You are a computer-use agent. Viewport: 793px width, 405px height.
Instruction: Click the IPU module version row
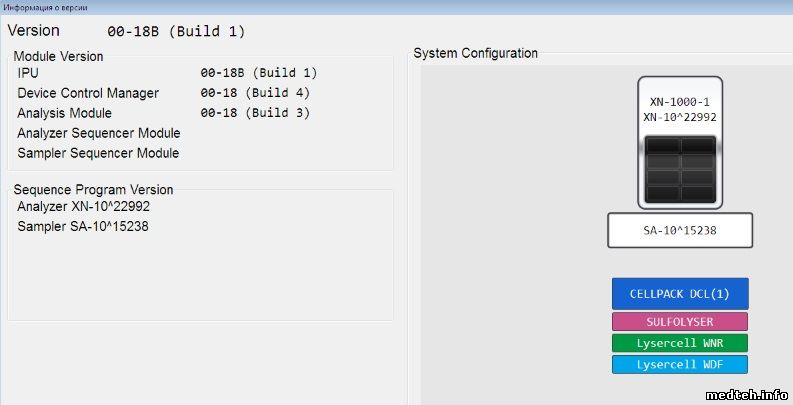[x=160, y=73]
